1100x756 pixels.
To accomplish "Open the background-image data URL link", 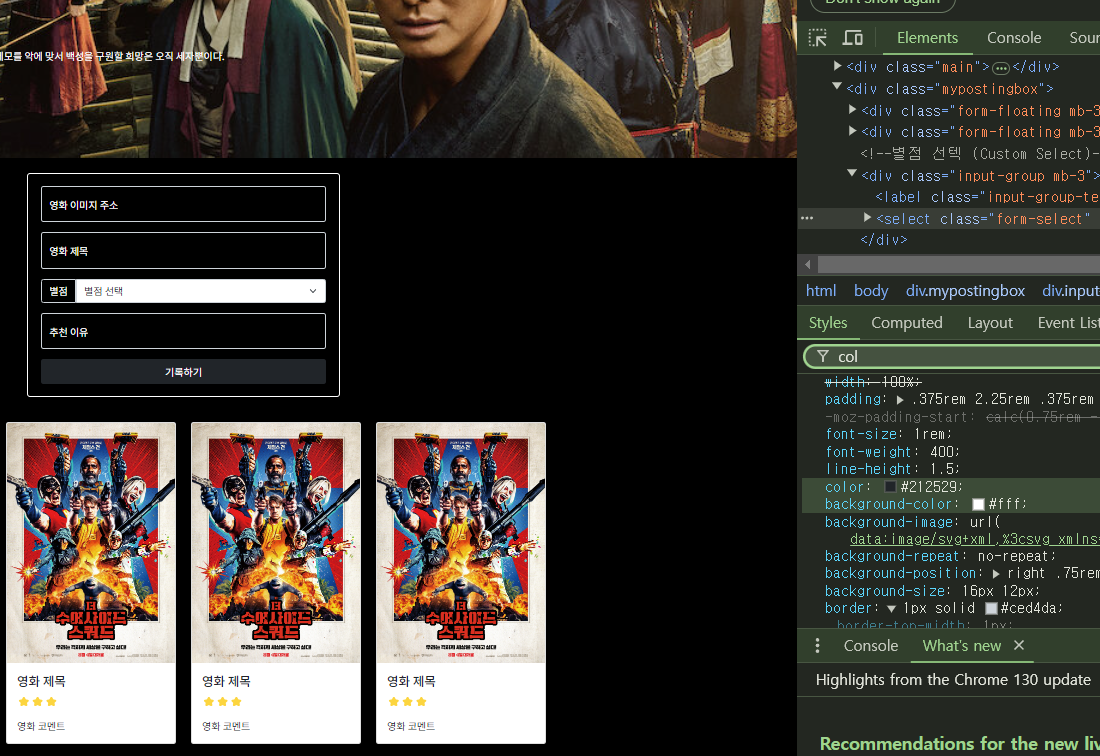I will pos(974,539).
